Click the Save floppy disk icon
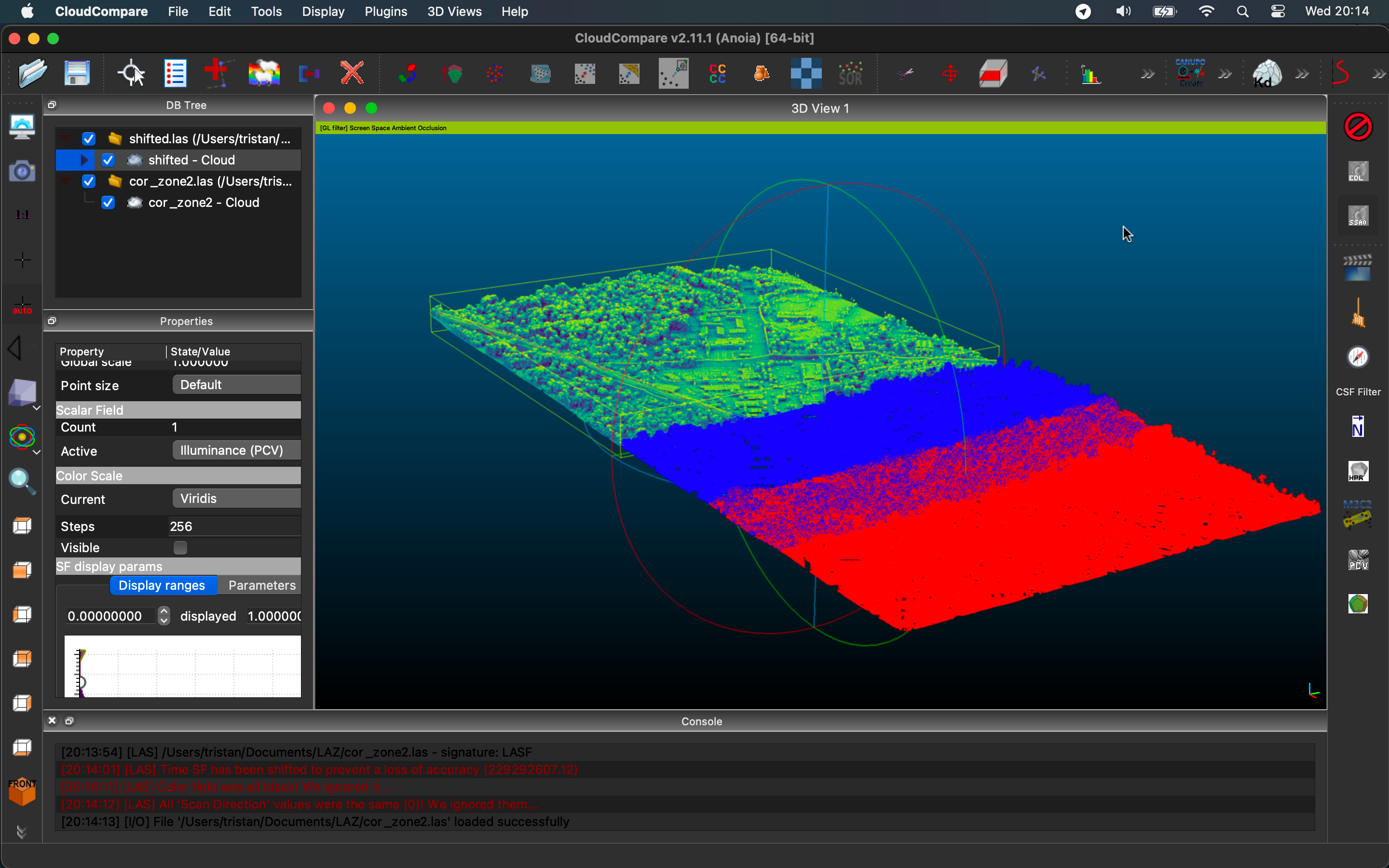The width and height of the screenshot is (1389, 868). 76,73
